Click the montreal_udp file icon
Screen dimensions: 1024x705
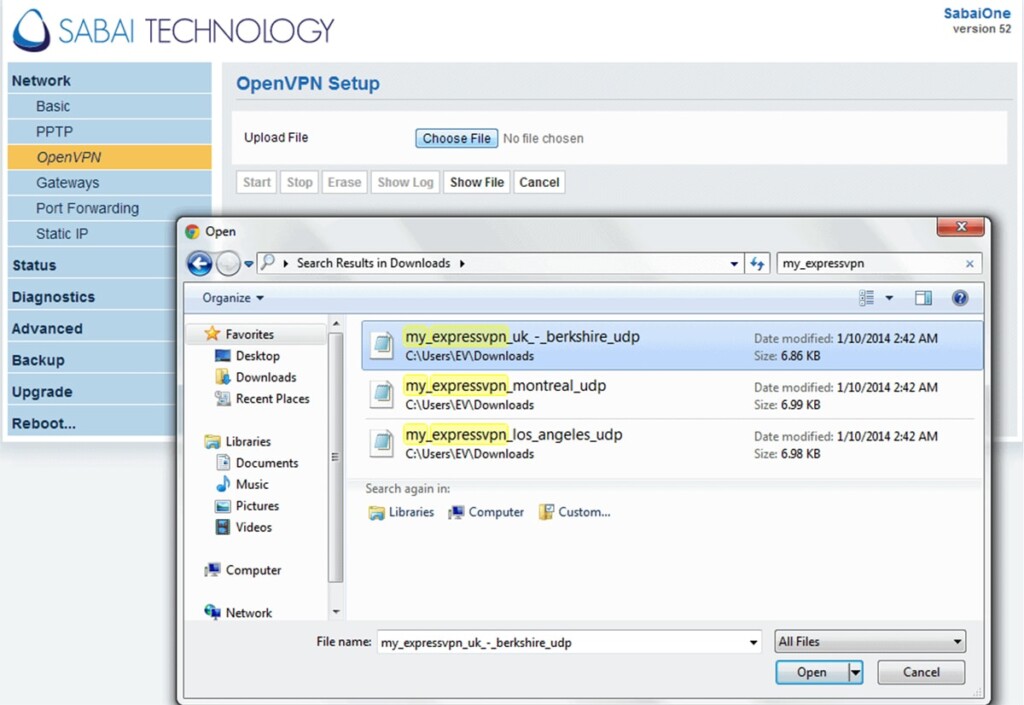tap(382, 395)
